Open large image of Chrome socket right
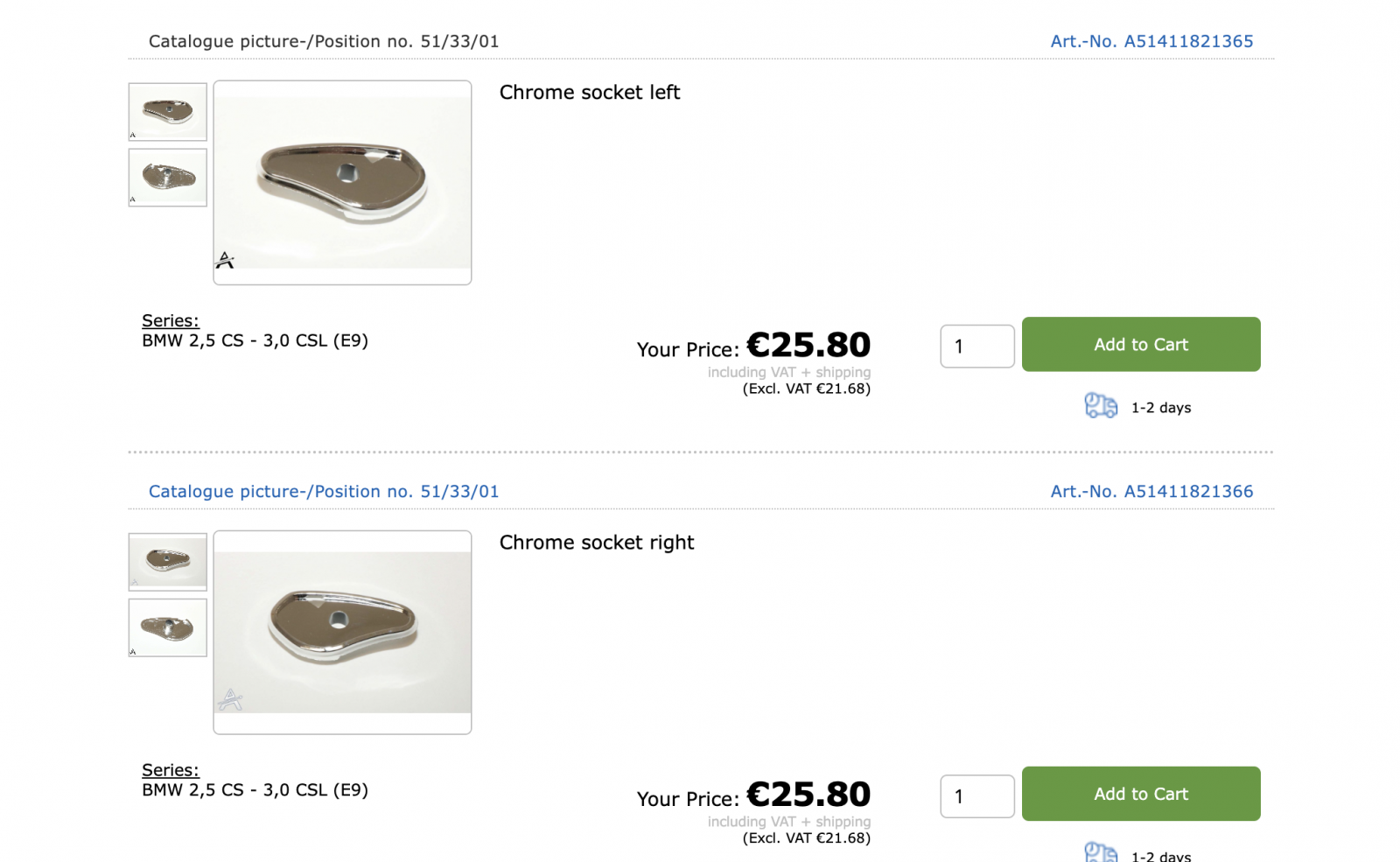The width and height of the screenshot is (1400, 862). click(x=342, y=632)
